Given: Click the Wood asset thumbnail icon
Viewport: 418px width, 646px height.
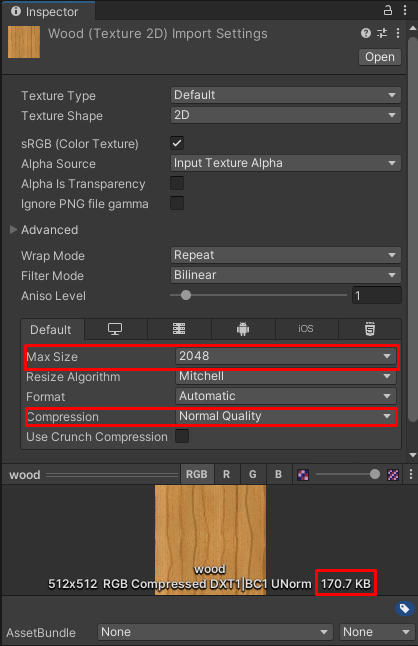Looking at the screenshot, I should 24,42.
